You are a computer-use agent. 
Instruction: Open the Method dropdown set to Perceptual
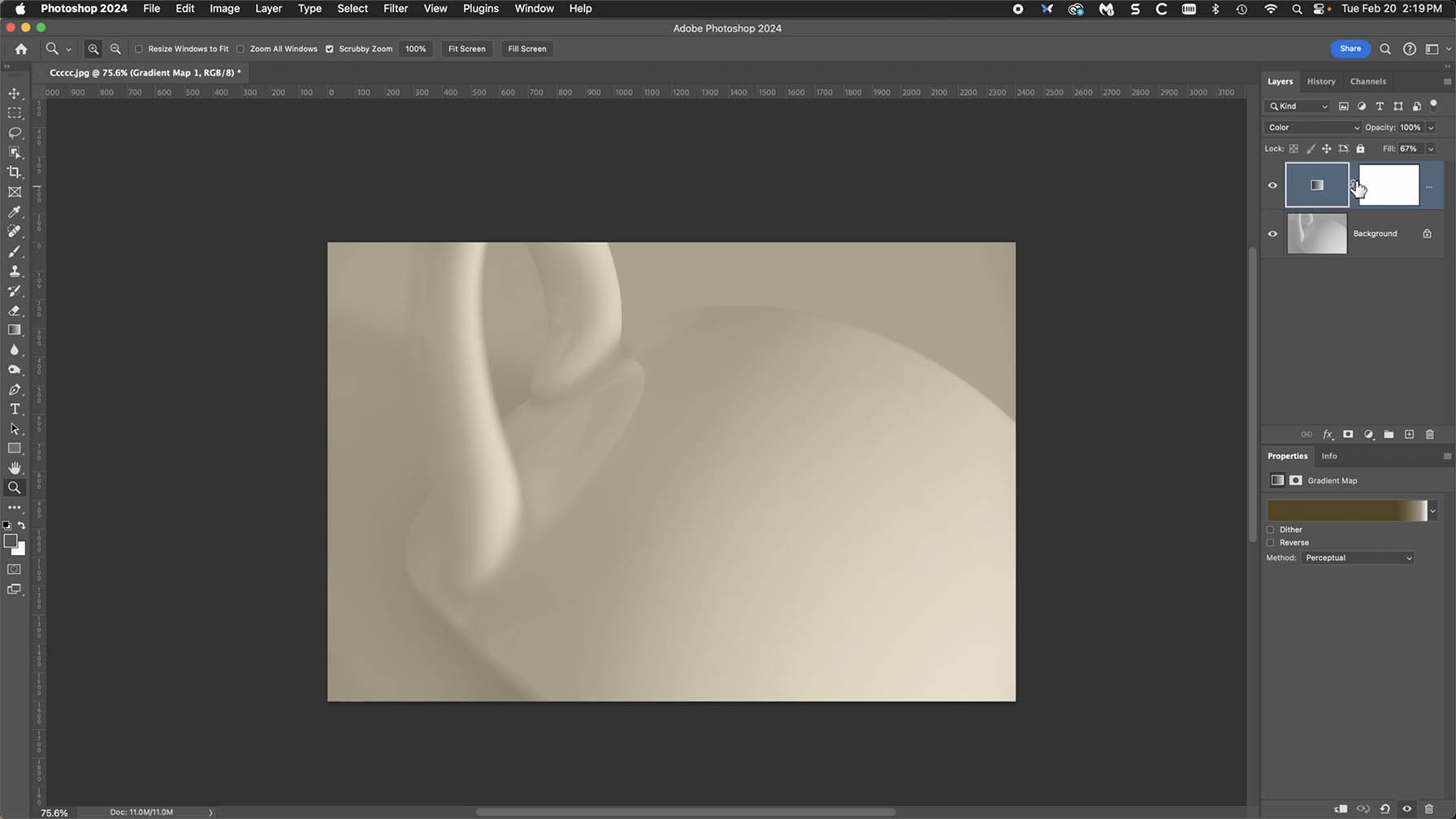[1357, 557]
